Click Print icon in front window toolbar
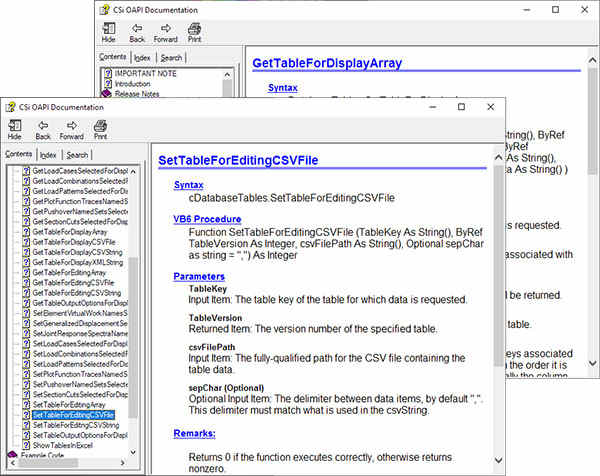600x476 pixels. point(100,126)
